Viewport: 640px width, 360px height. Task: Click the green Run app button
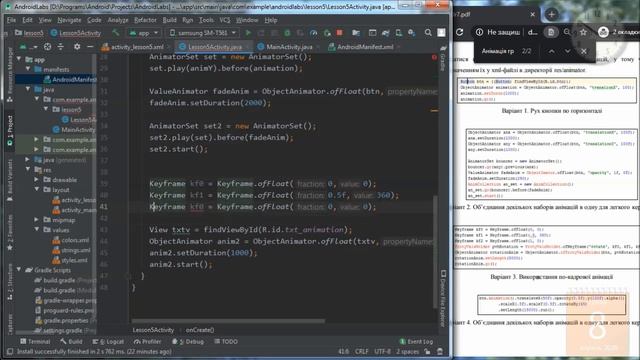pos(248,33)
